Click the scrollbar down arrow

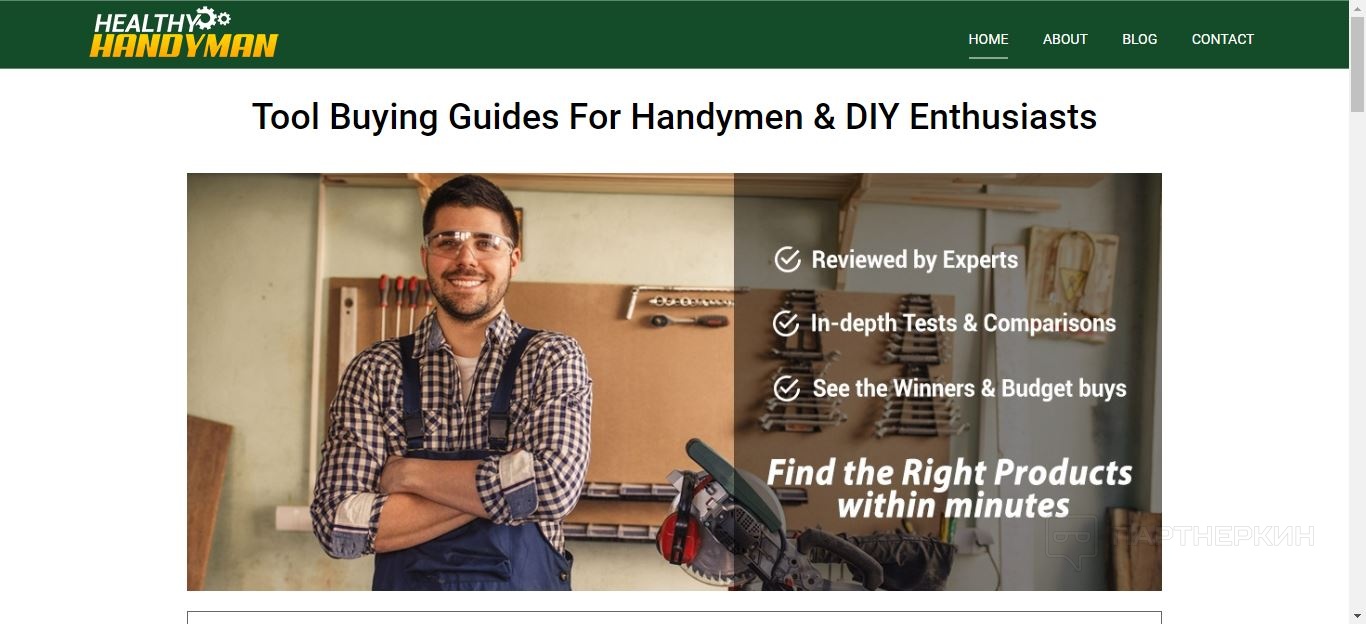(1357, 616)
